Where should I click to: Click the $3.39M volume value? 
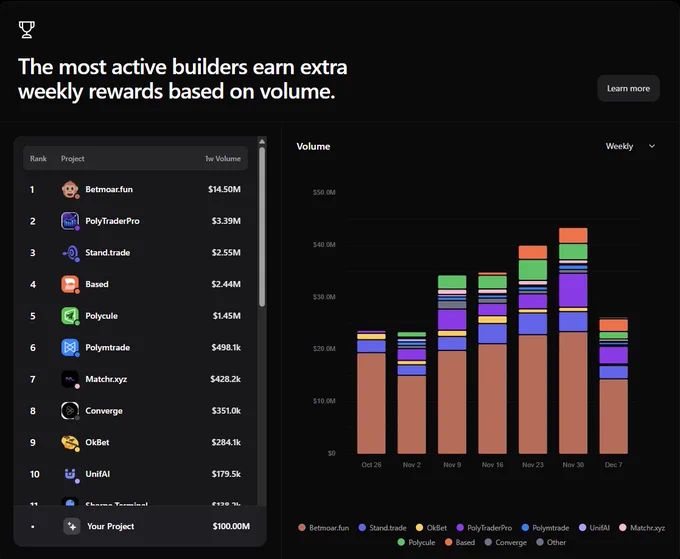pyautogui.click(x=226, y=221)
